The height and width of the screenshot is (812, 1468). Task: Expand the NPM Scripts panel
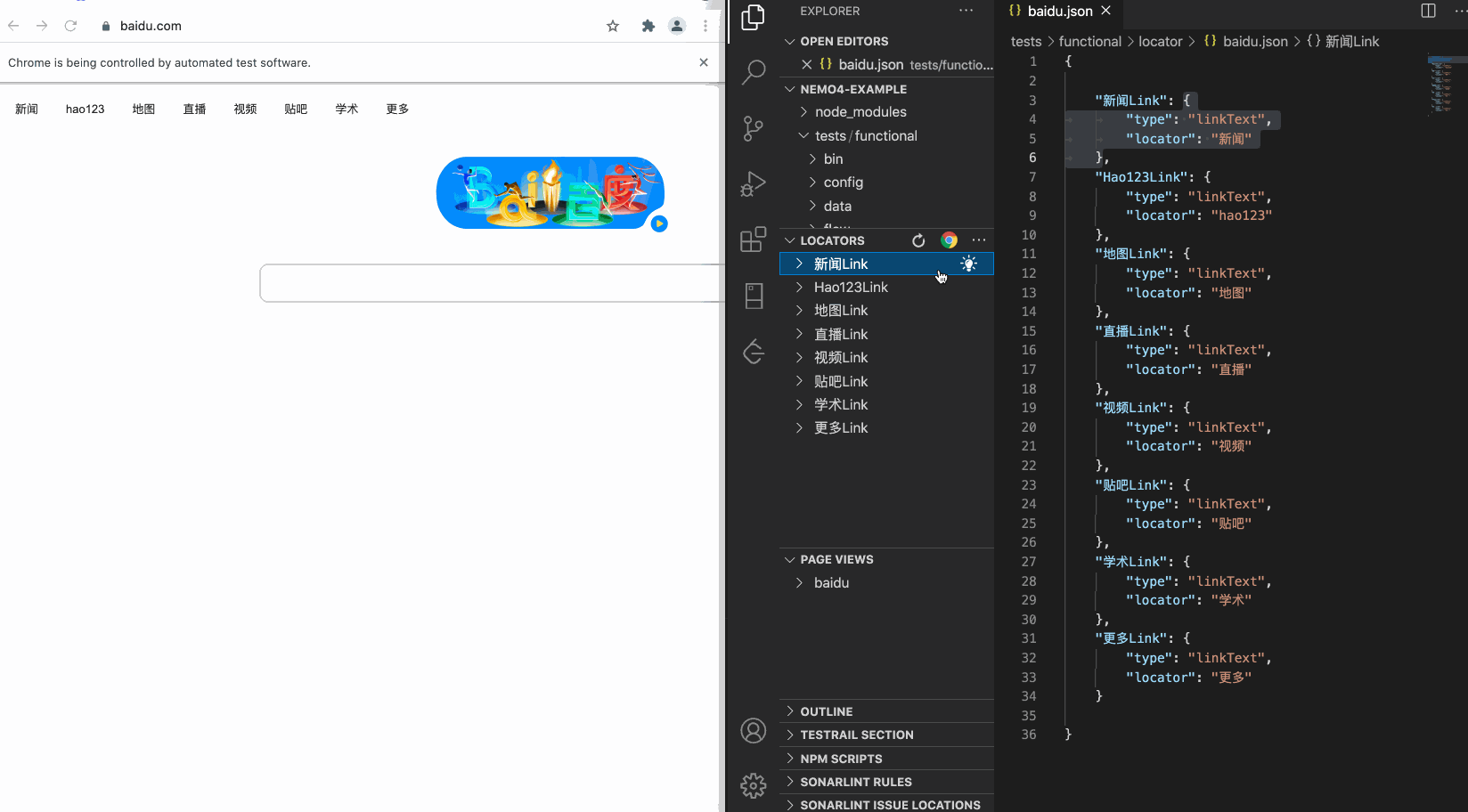[x=789, y=759]
